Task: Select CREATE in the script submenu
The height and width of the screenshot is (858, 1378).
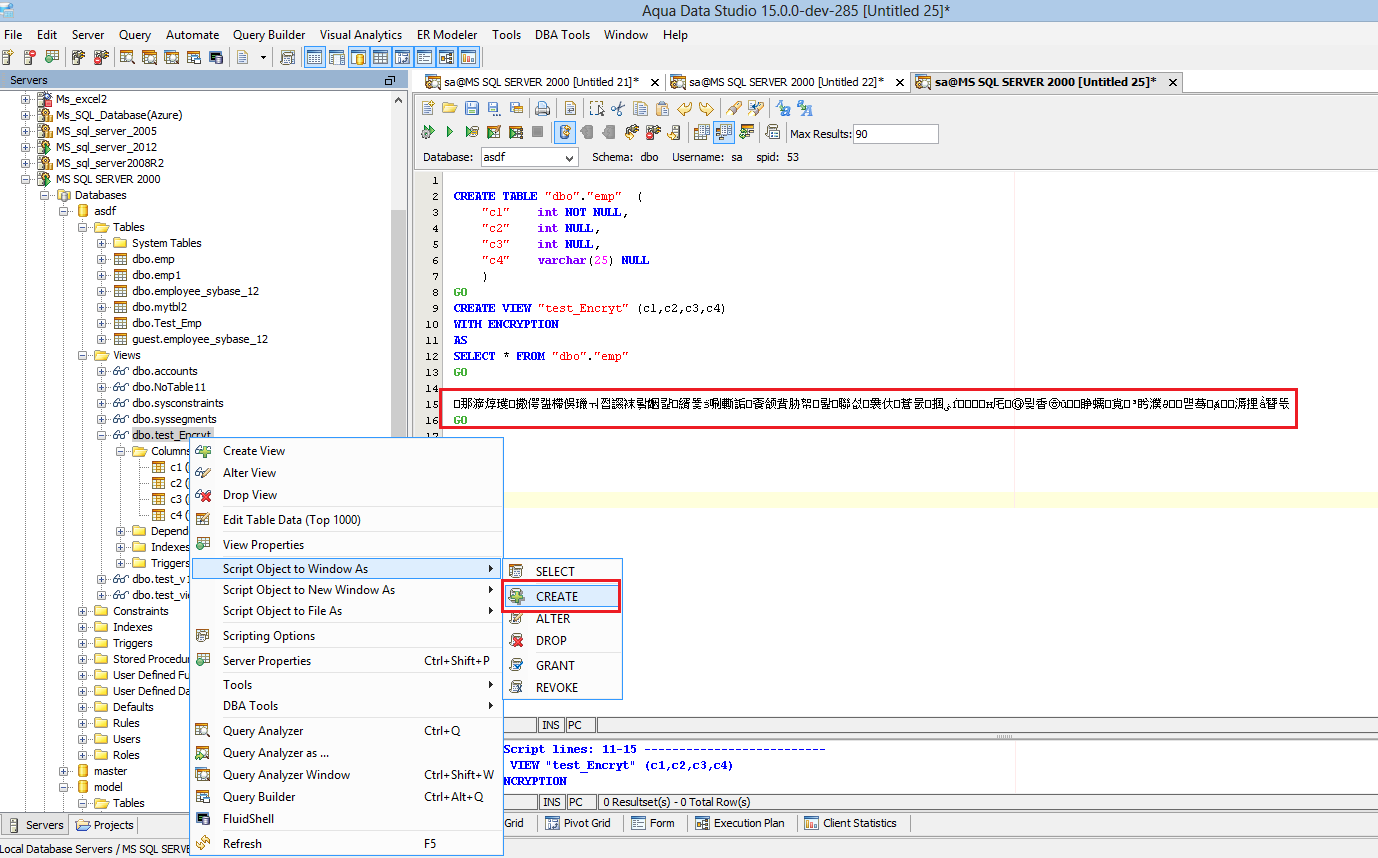Action: pos(562,596)
